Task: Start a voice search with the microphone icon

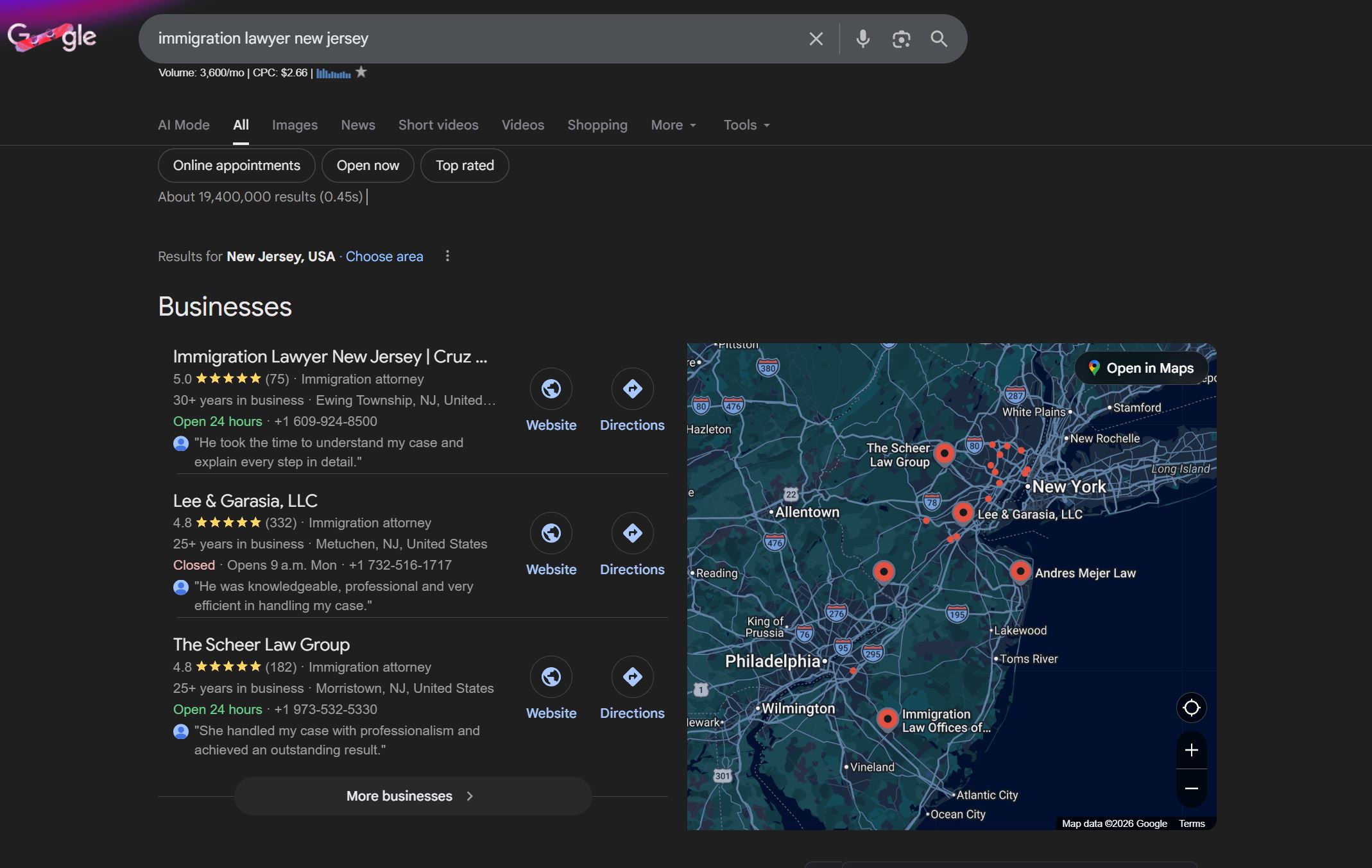Action: click(x=862, y=38)
